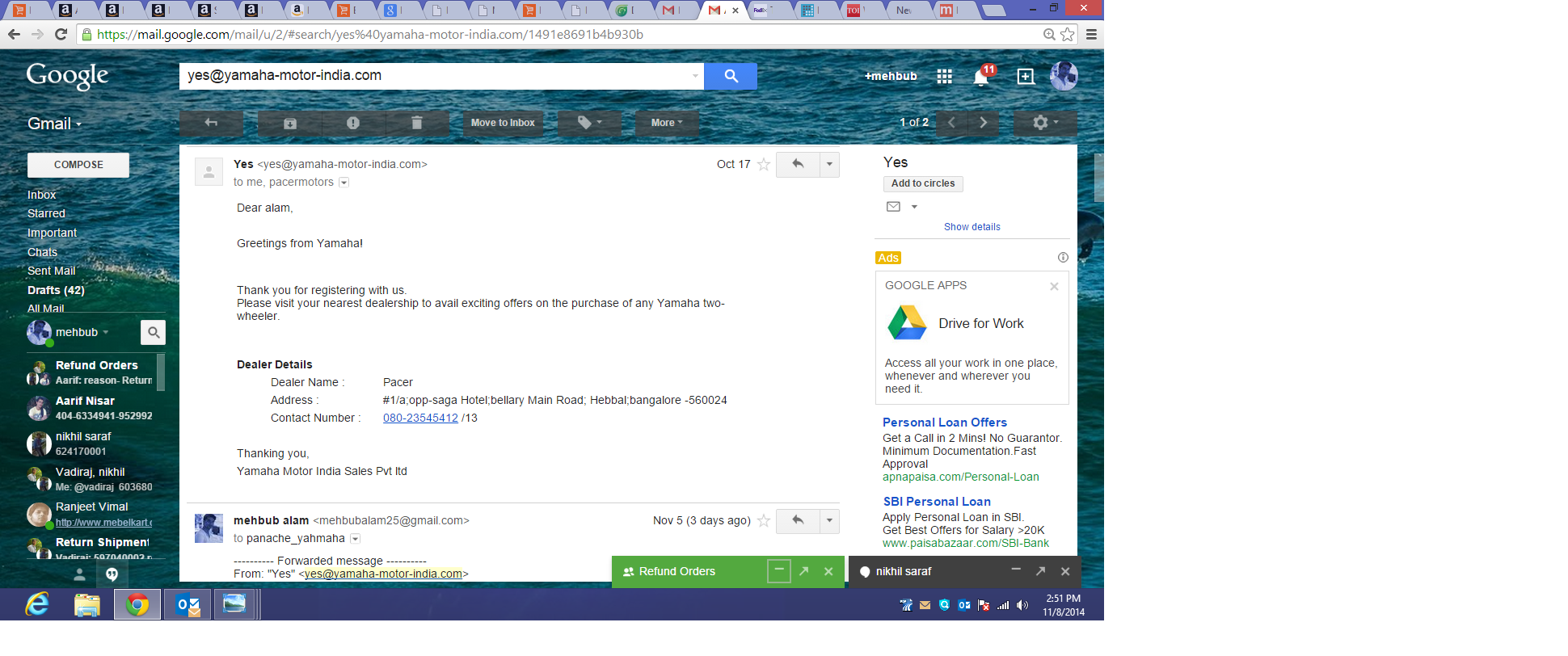Click the COMPOSE button
The image size is (1568, 656).
[x=78, y=165]
